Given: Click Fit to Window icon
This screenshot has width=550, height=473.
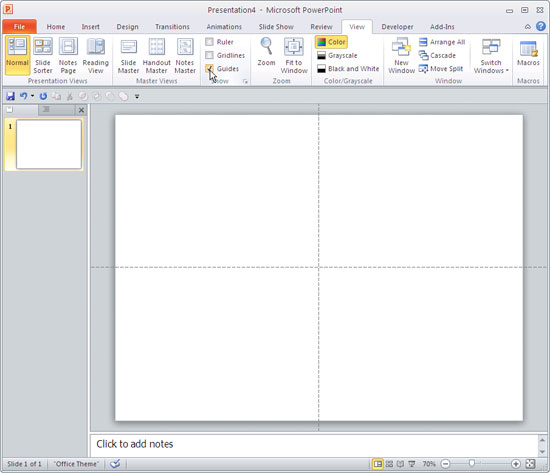Looking at the screenshot, I should pyautogui.click(x=294, y=46).
